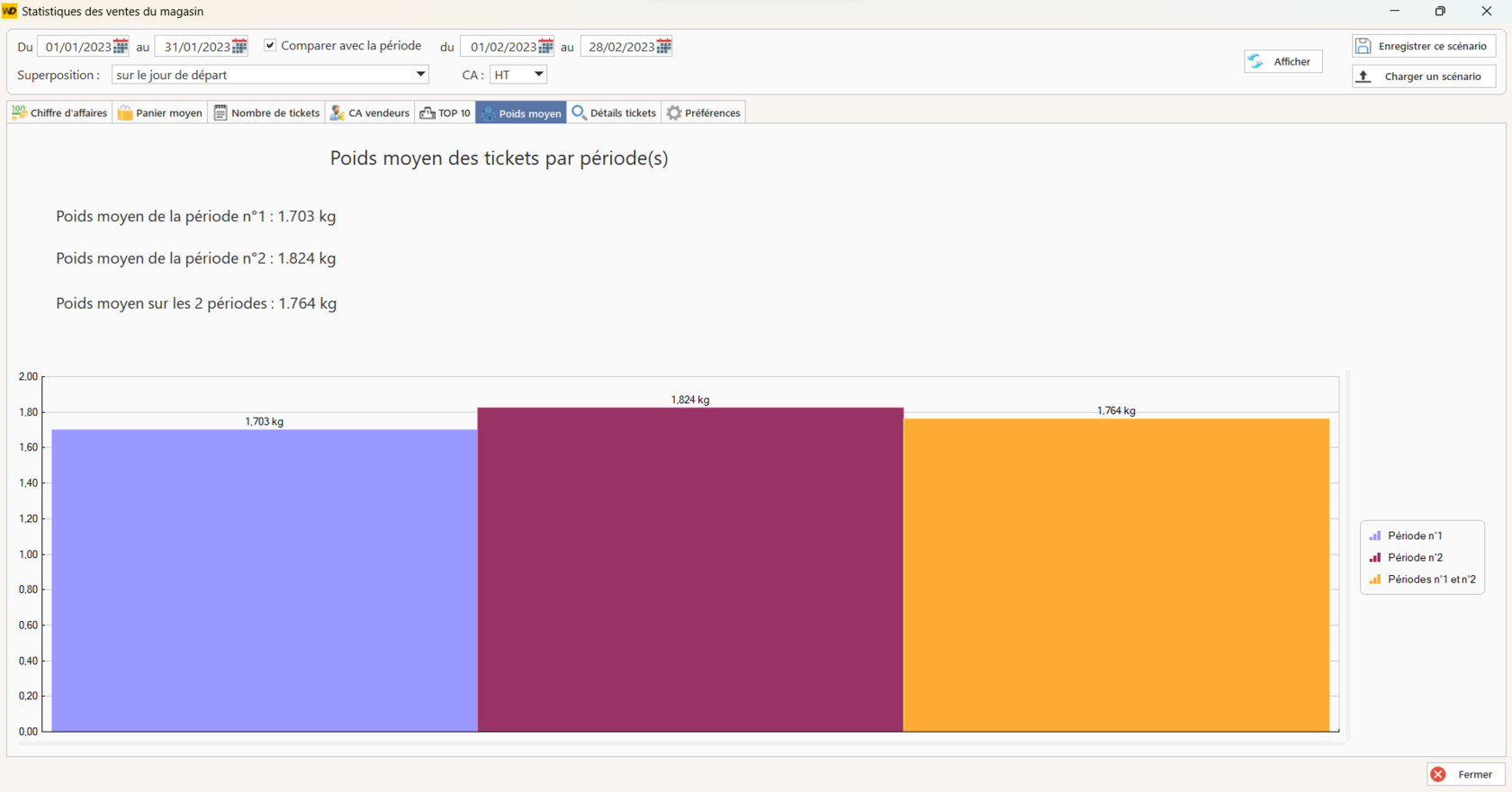Click the save icon of Enregistrer ce scénario
This screenshot has width=1512, height=792.
(1363, 46)
